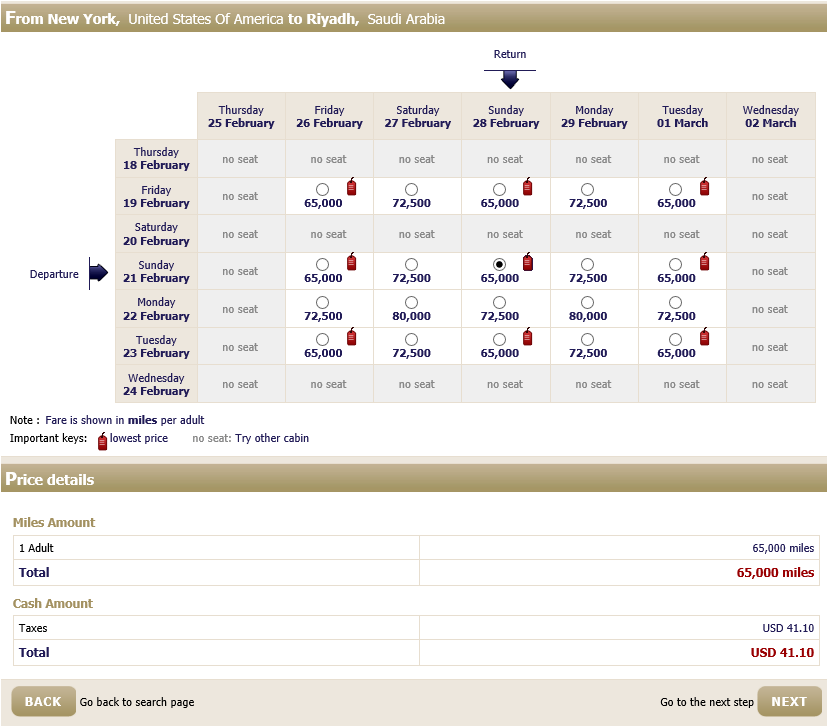Select 19 Feb departure, 29 Feb return fare
The width and height of the screenshot is (827, 726).
587,190
